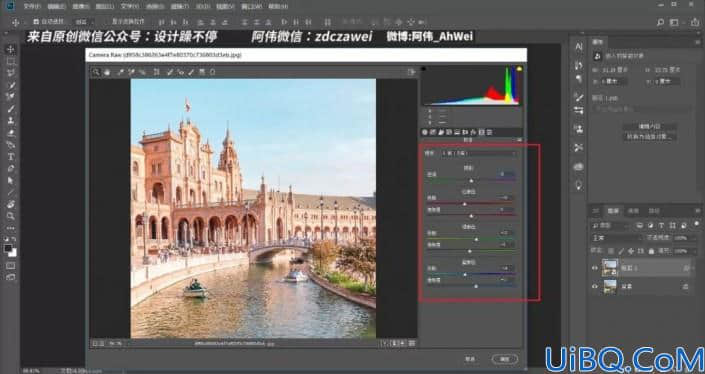This screenshot has height=374, width=705.
Task: Open the Edit menu
Action: [x=56, y=6]
